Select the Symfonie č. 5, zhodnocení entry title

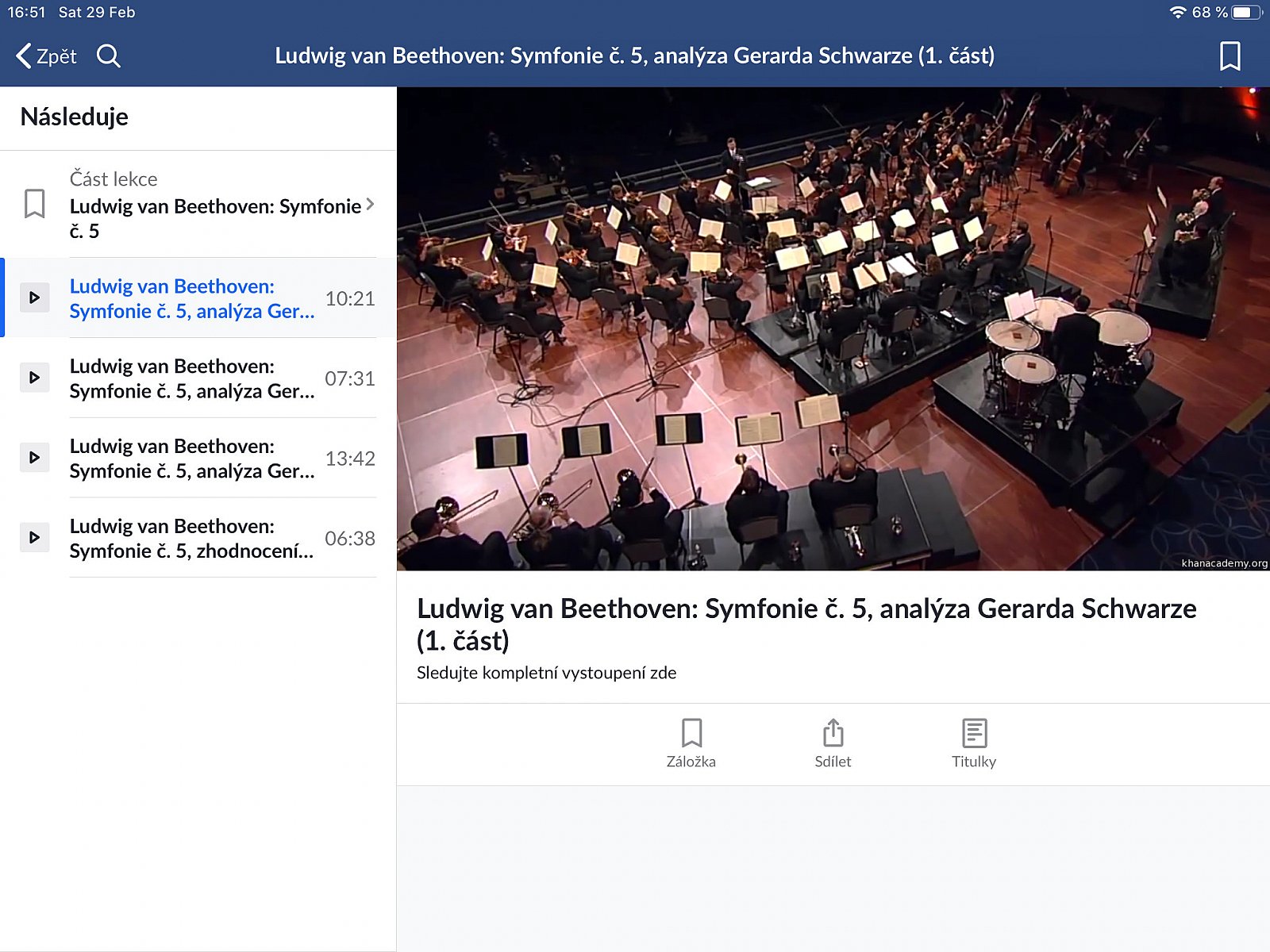click(x=191, y=539)
